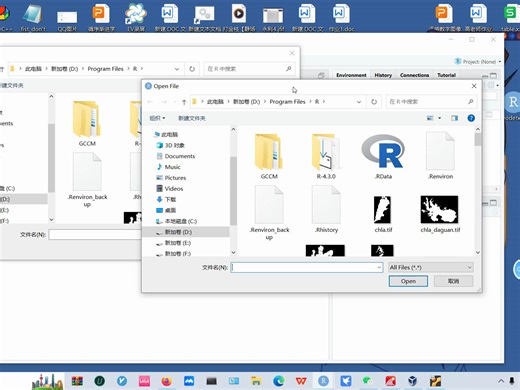The height and width of the screenshot is (390, 520).
Task: Select the .RData file with R logo
Action: pos(383,156)
